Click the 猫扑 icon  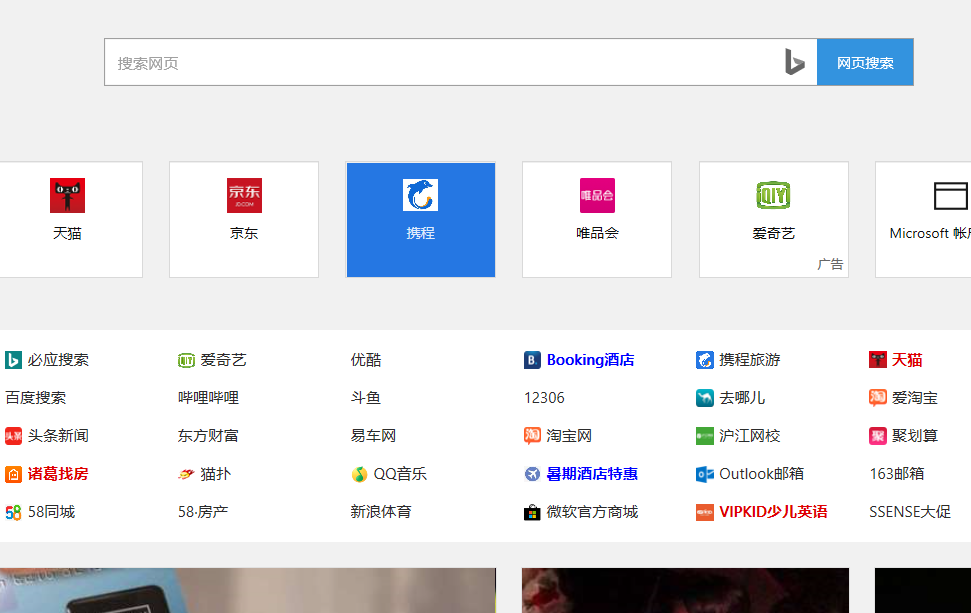(x=186, y=474)
